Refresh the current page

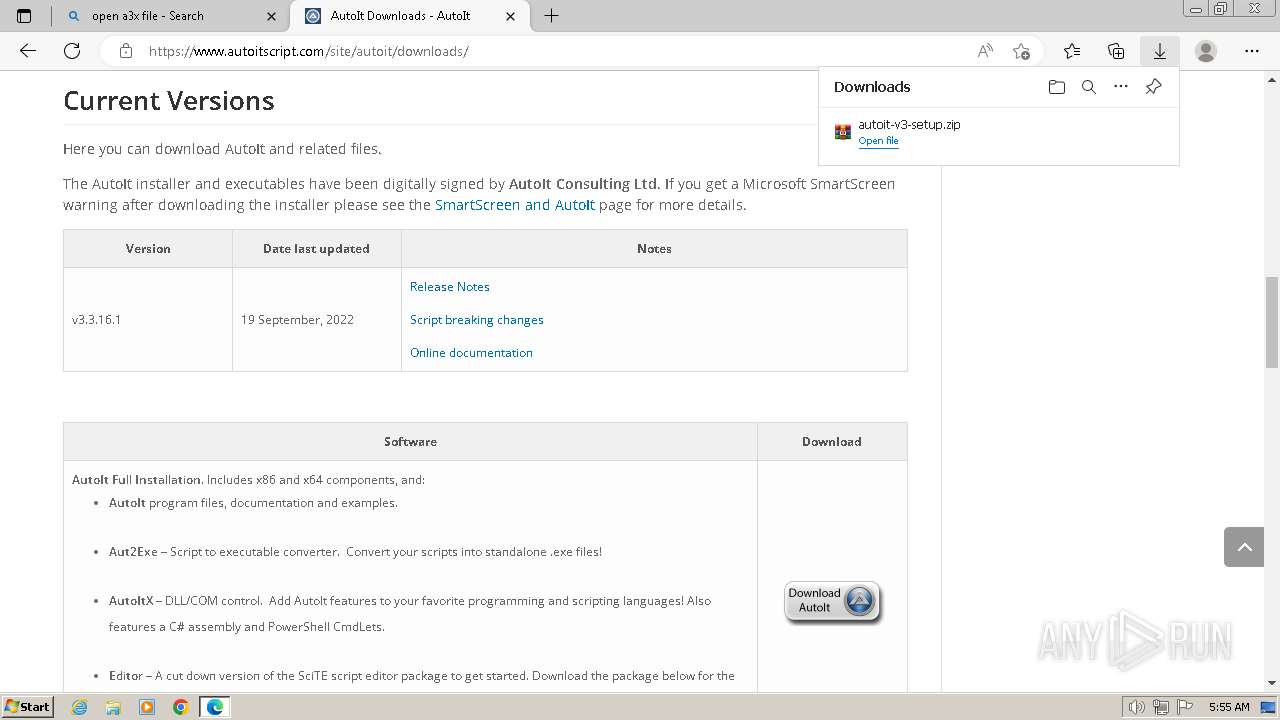tap(72, 51)
